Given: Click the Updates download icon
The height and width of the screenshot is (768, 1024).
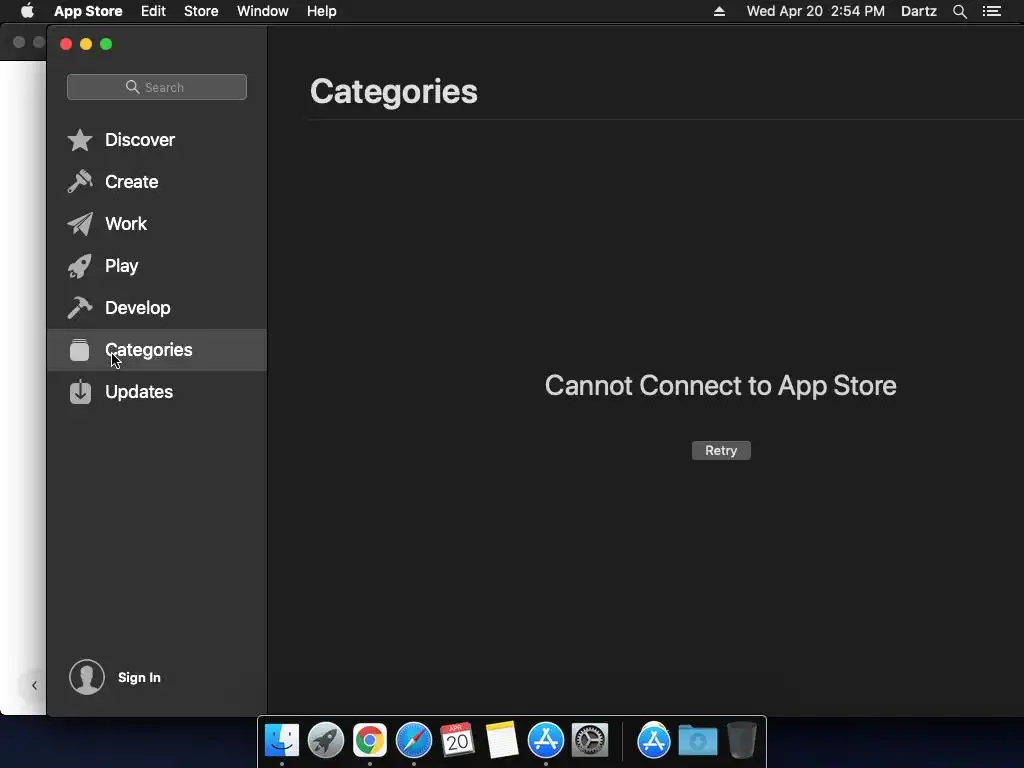Looking at the screenshot, I should tap(80, 392).
